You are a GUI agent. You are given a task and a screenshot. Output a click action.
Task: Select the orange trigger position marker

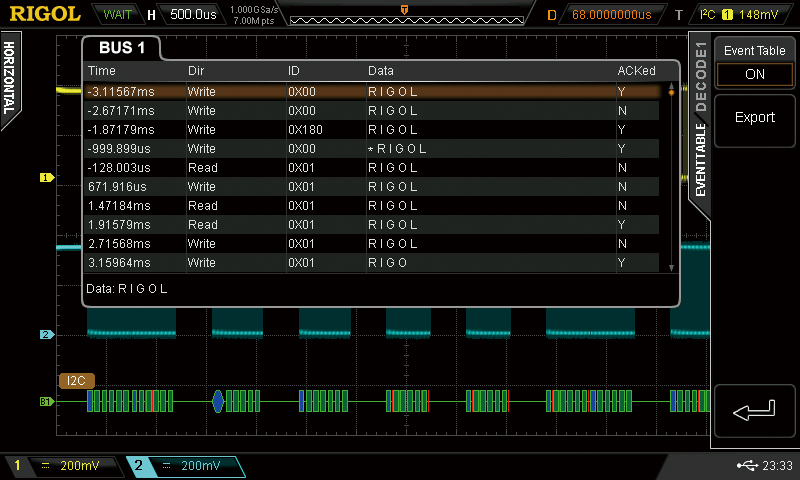(404, 10)
